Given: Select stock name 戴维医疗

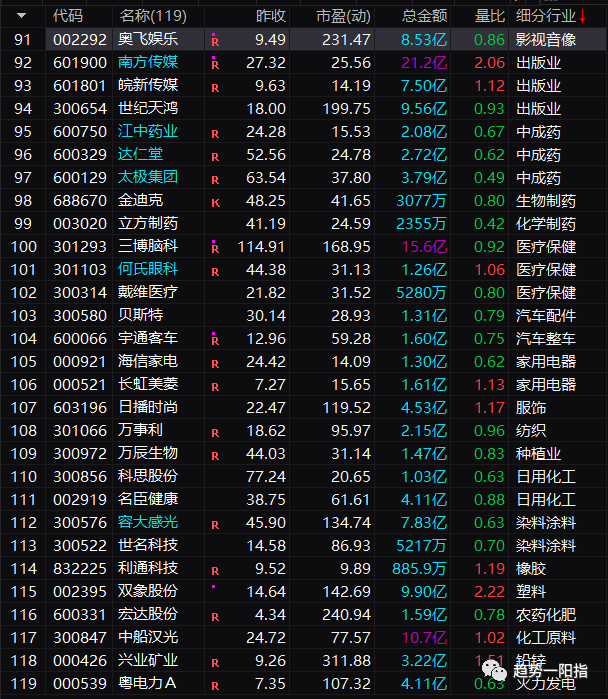Looking at the screenshot, I should [148, 292].
